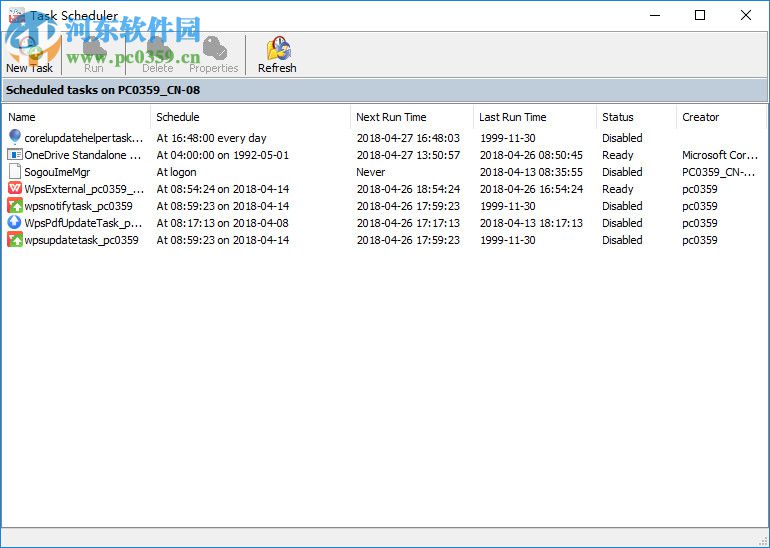Click the red WPS icon of WpsExternal_pc0359

(15, 188)
